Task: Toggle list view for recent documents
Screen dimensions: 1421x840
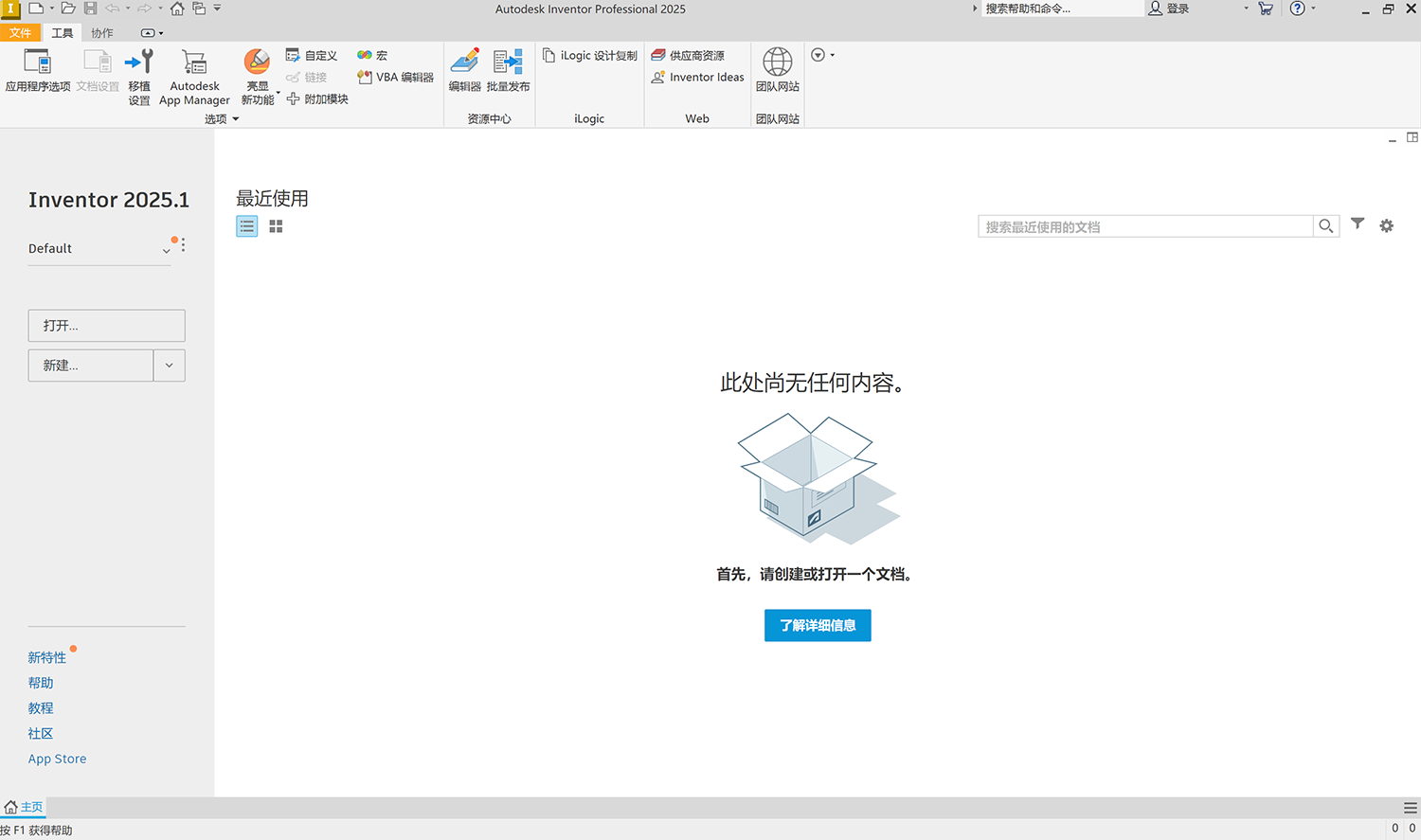Action: [246, 225]
